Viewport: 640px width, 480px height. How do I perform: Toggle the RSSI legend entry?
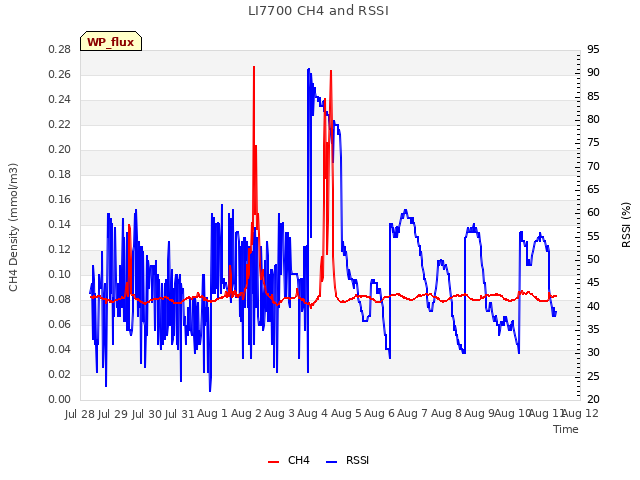coord(347,460)
